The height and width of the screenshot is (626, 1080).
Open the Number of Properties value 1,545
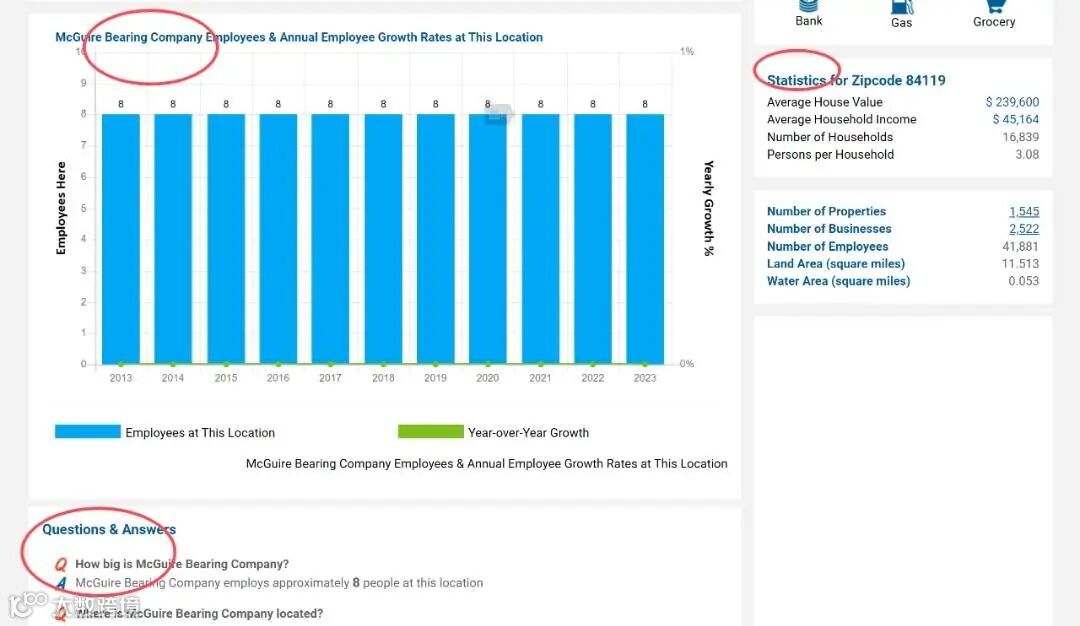click(1024, 211)
